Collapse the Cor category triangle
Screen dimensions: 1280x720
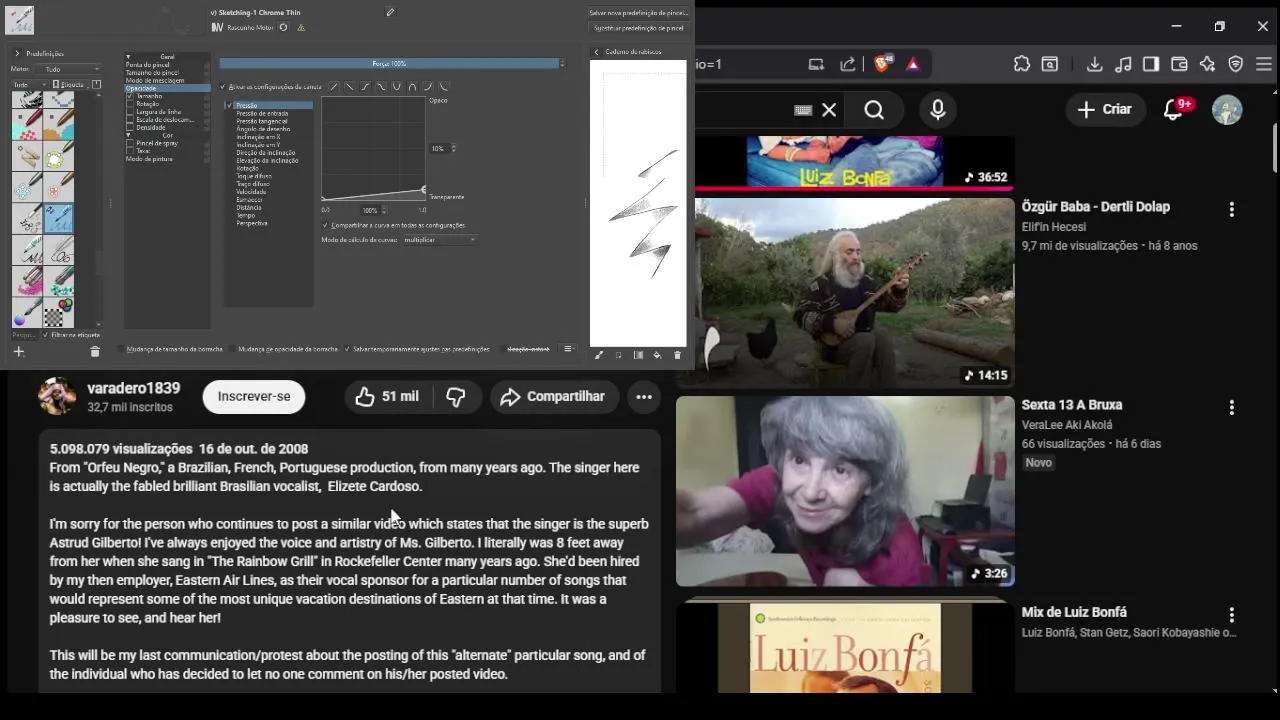coord(128,135)
